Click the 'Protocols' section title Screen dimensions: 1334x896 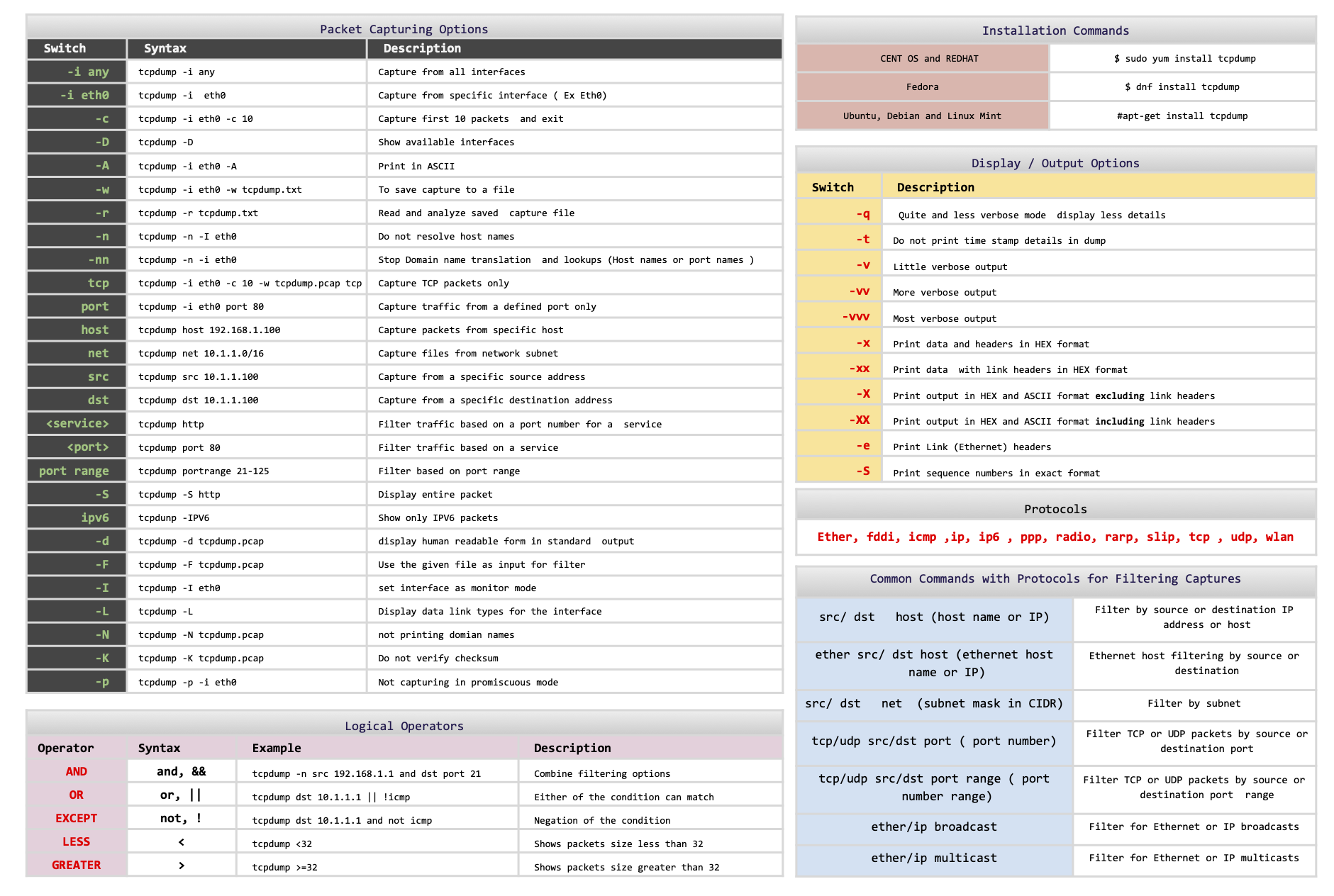click(x=1055, y=509)
